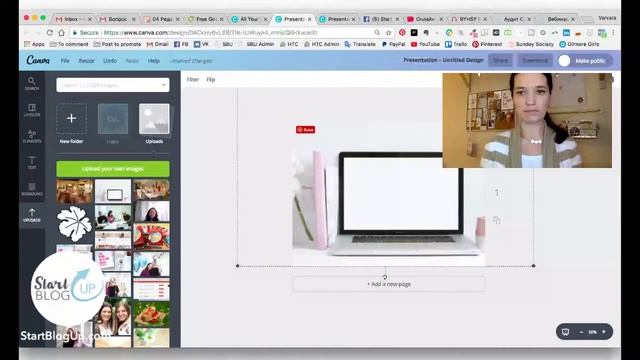Click the search magnifier in address bar

377,33
